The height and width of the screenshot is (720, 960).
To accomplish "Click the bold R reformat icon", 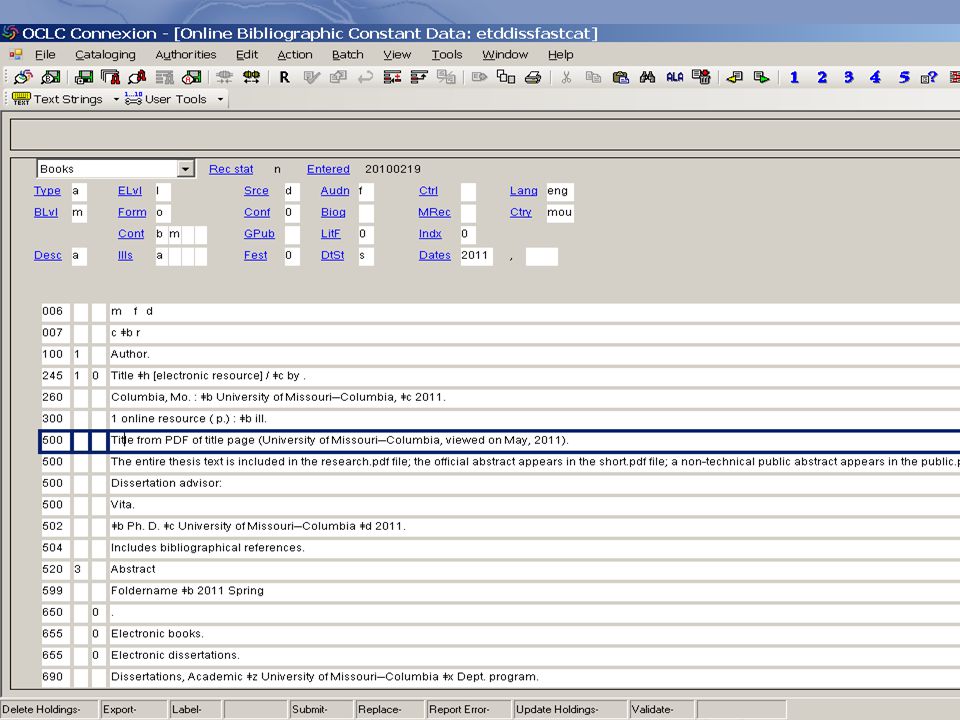I will click(x=285, y=77).
